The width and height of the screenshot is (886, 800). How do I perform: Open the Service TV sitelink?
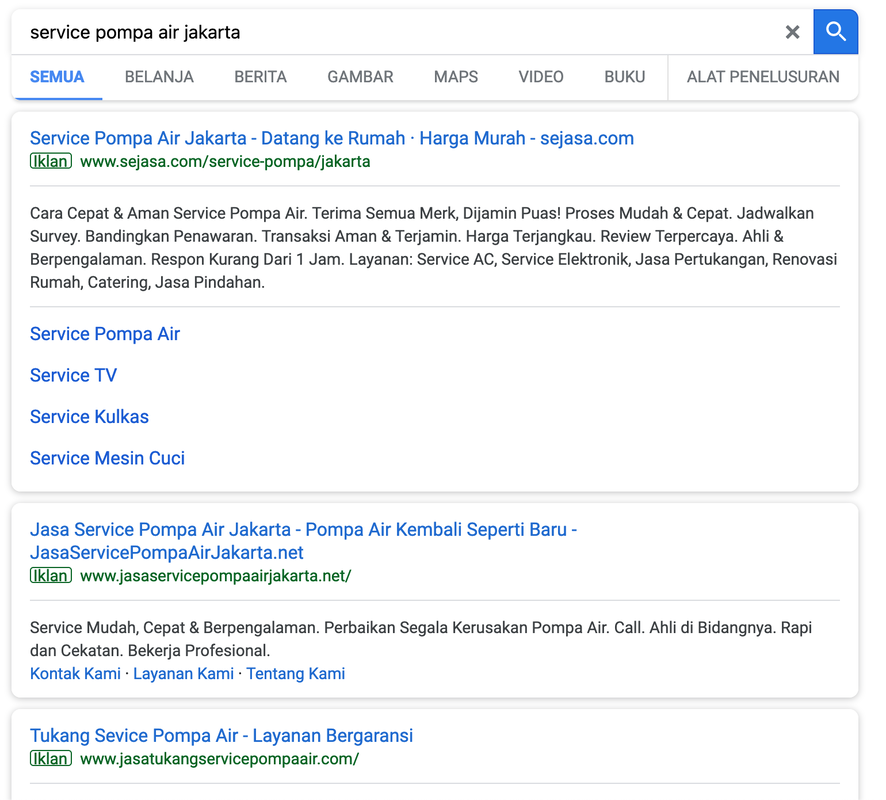pos(73,375)
